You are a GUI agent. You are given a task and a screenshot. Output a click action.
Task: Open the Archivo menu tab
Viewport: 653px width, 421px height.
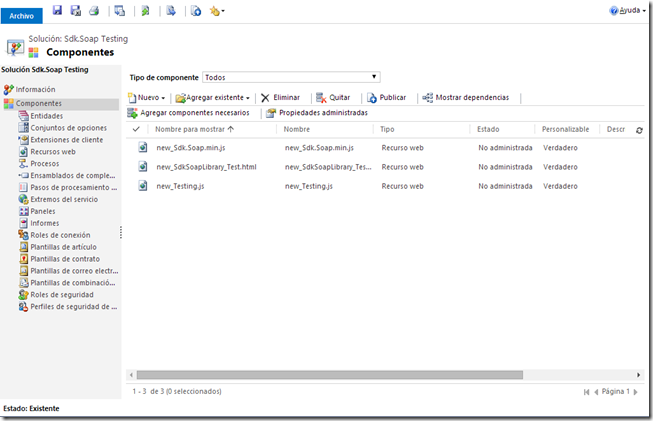pos(21,12)
